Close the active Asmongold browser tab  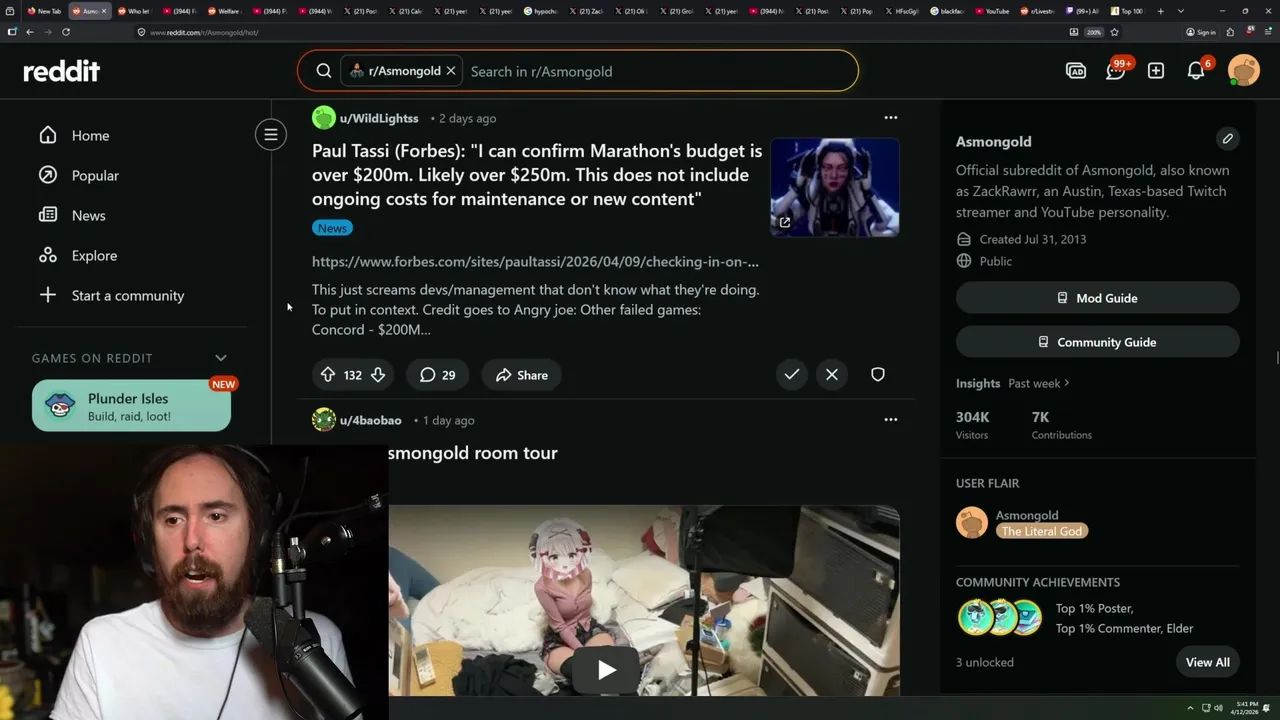pos(104,11)
